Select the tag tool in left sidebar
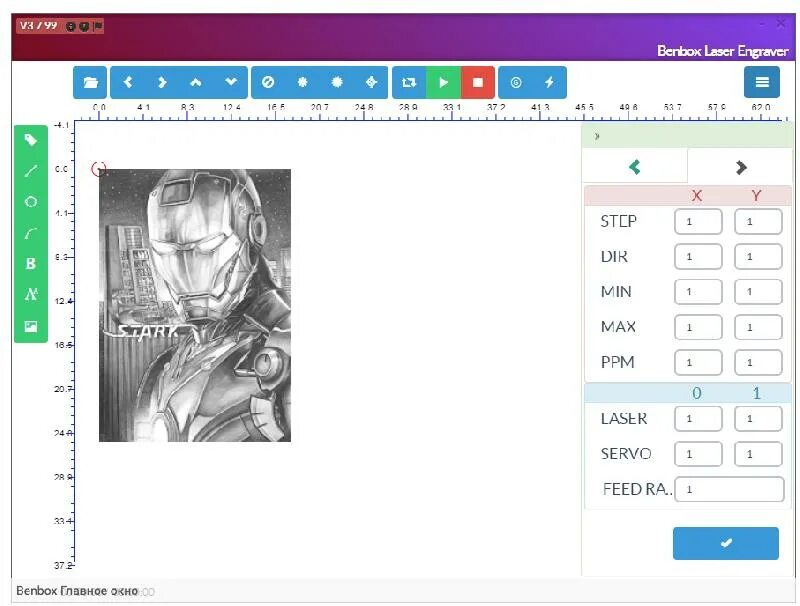The image size is (800, 606). [x=31, y=140]
